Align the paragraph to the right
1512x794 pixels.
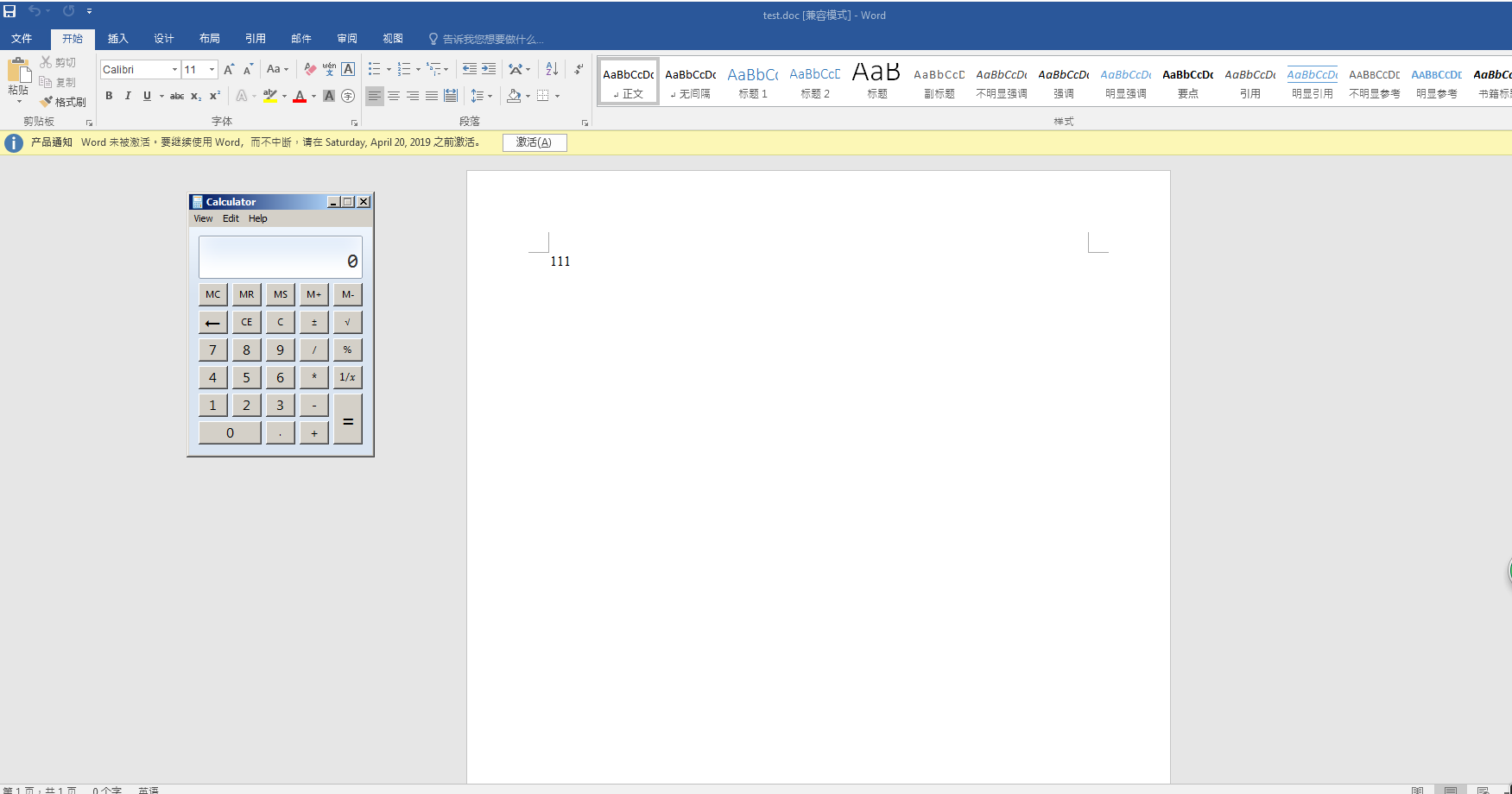413,96
